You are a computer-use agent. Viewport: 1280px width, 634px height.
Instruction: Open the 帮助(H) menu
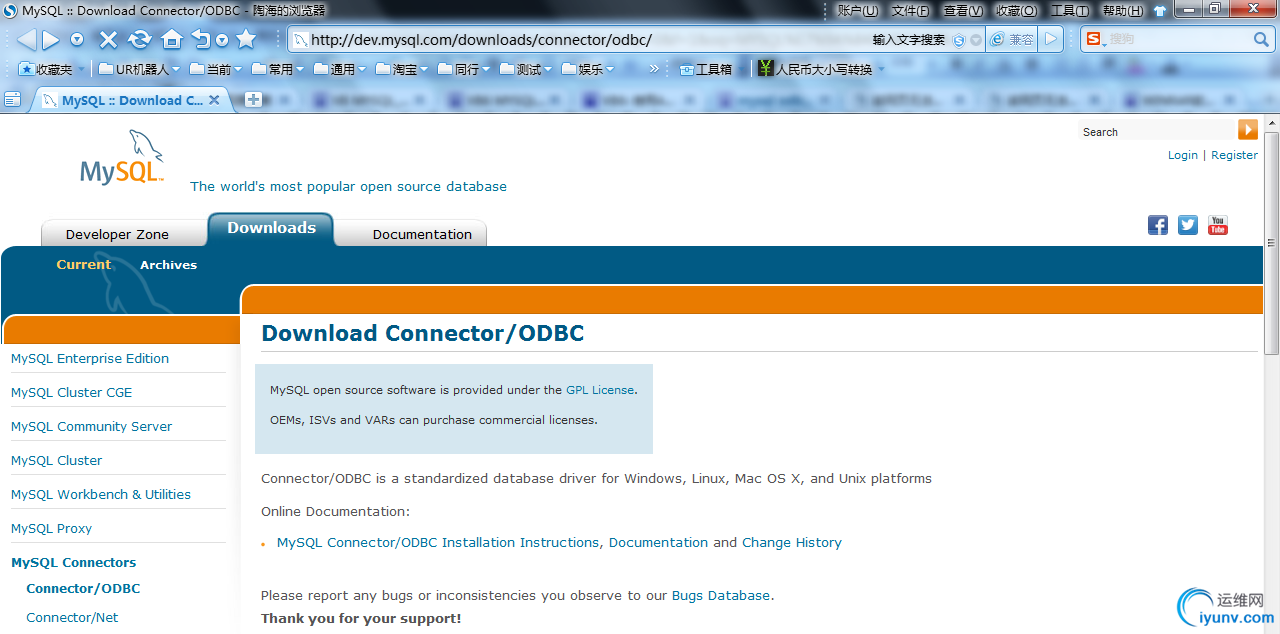pos(1122,10)
